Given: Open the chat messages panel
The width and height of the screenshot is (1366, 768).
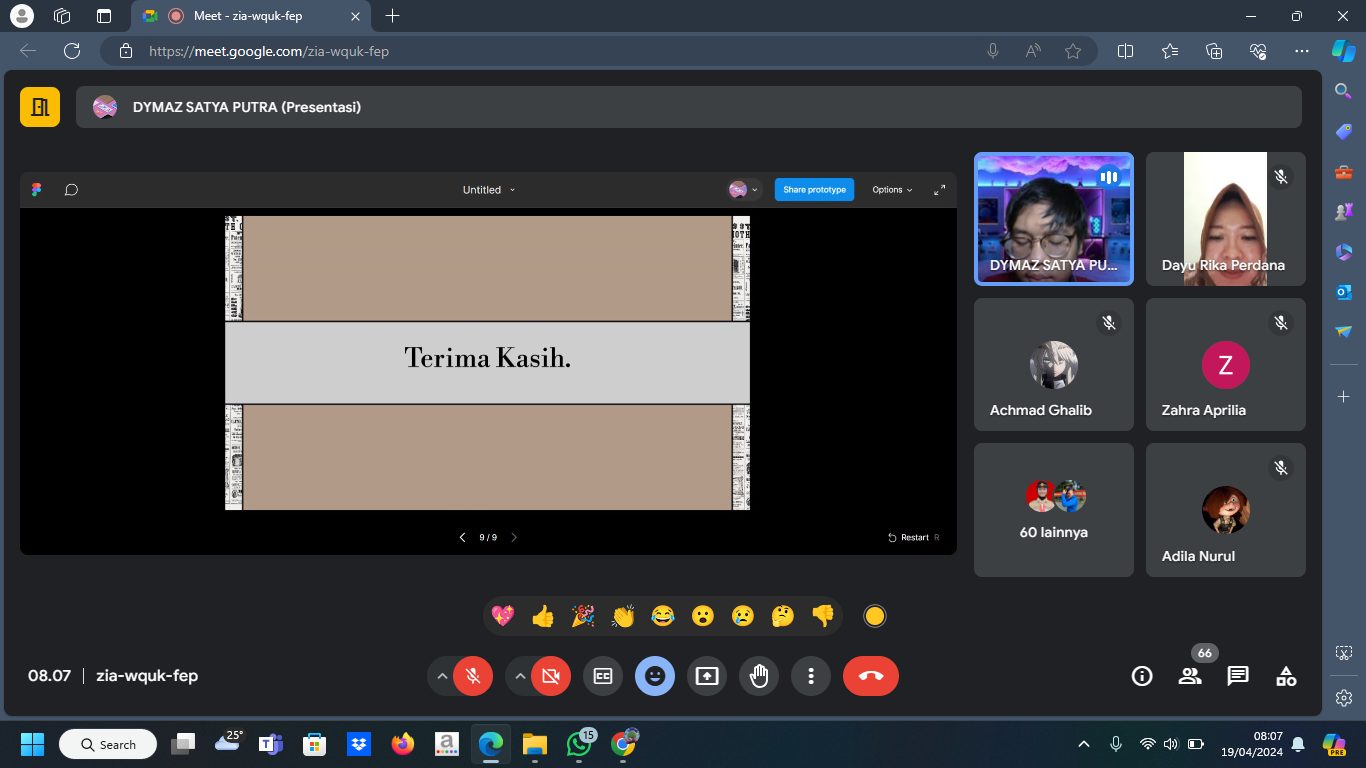Looking at the screenshot, I should [x=1238, y=676].
